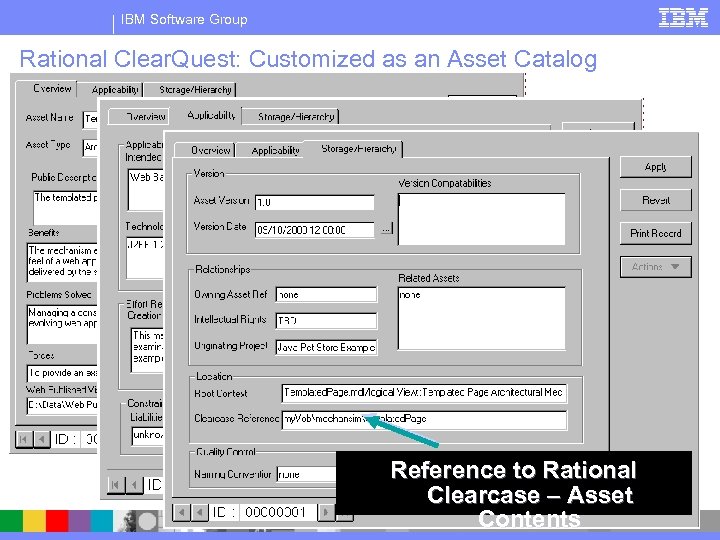Select Overview tab in back window
The height and width of the screenshot is (540, 720).
[47, 88]
